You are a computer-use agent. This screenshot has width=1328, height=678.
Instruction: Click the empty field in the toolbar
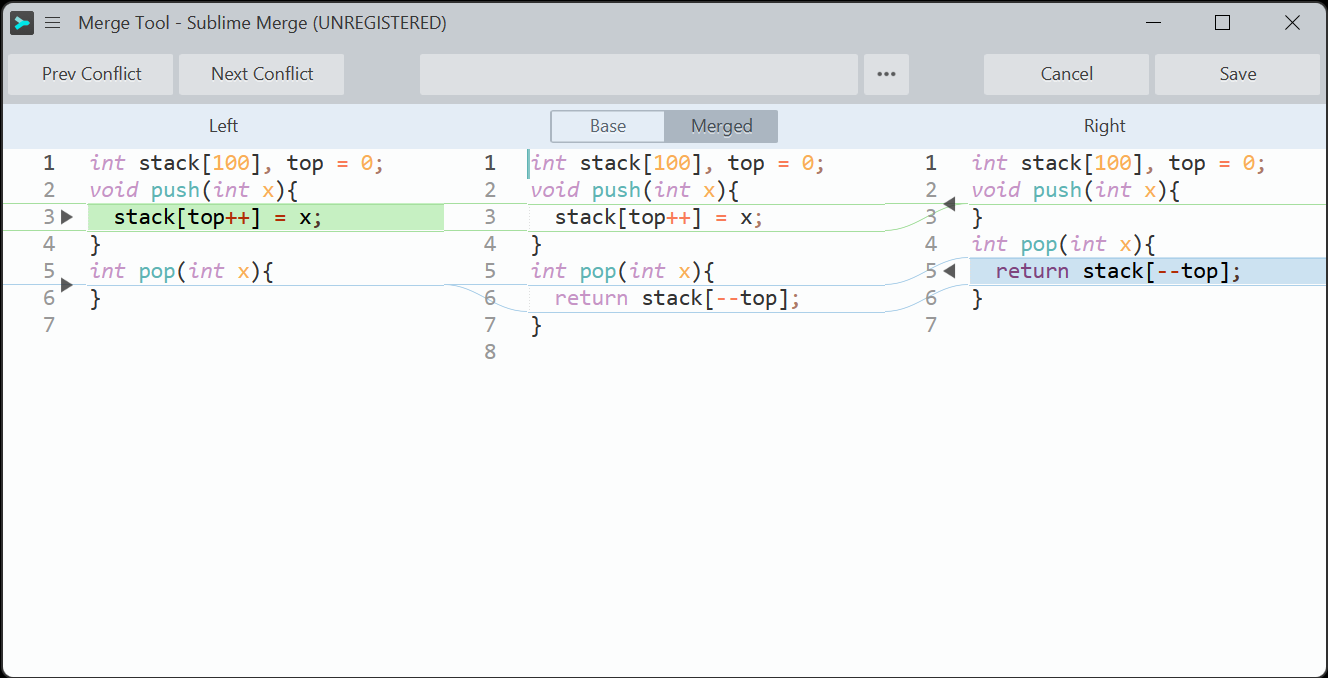click(639, 74)
